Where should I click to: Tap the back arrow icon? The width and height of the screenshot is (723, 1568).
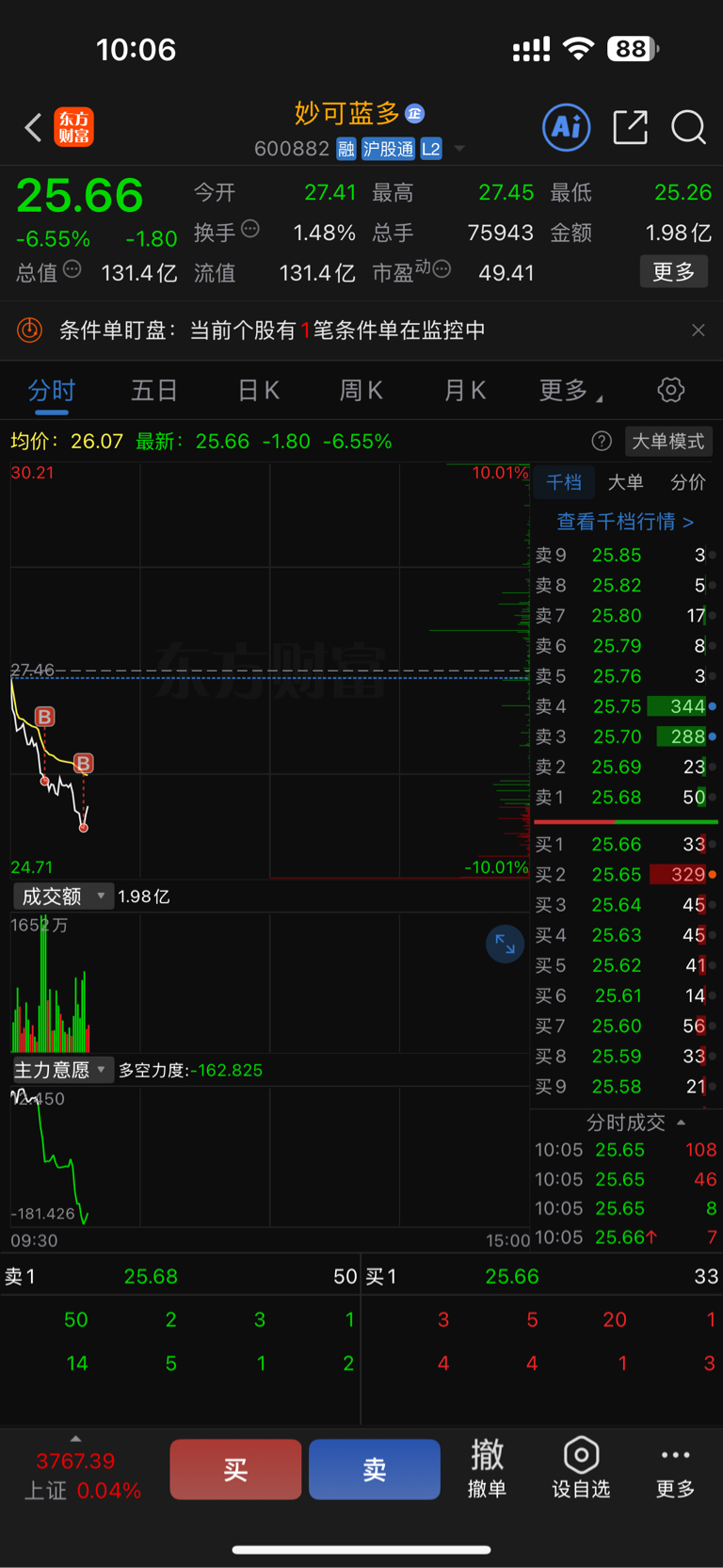[33, 127]
